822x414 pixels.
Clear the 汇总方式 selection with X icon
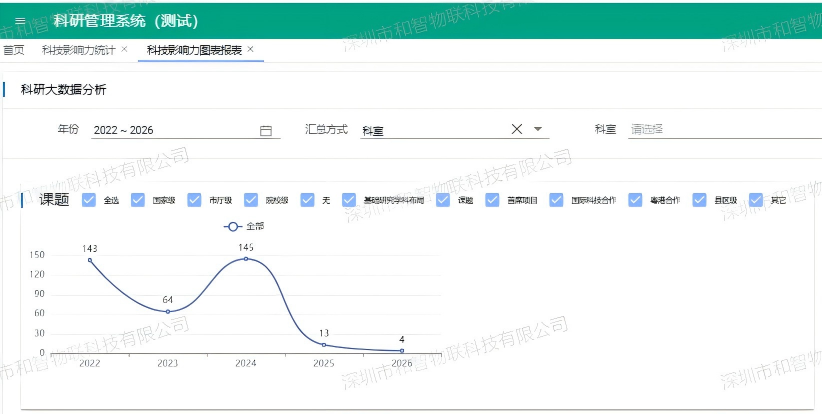516,129
